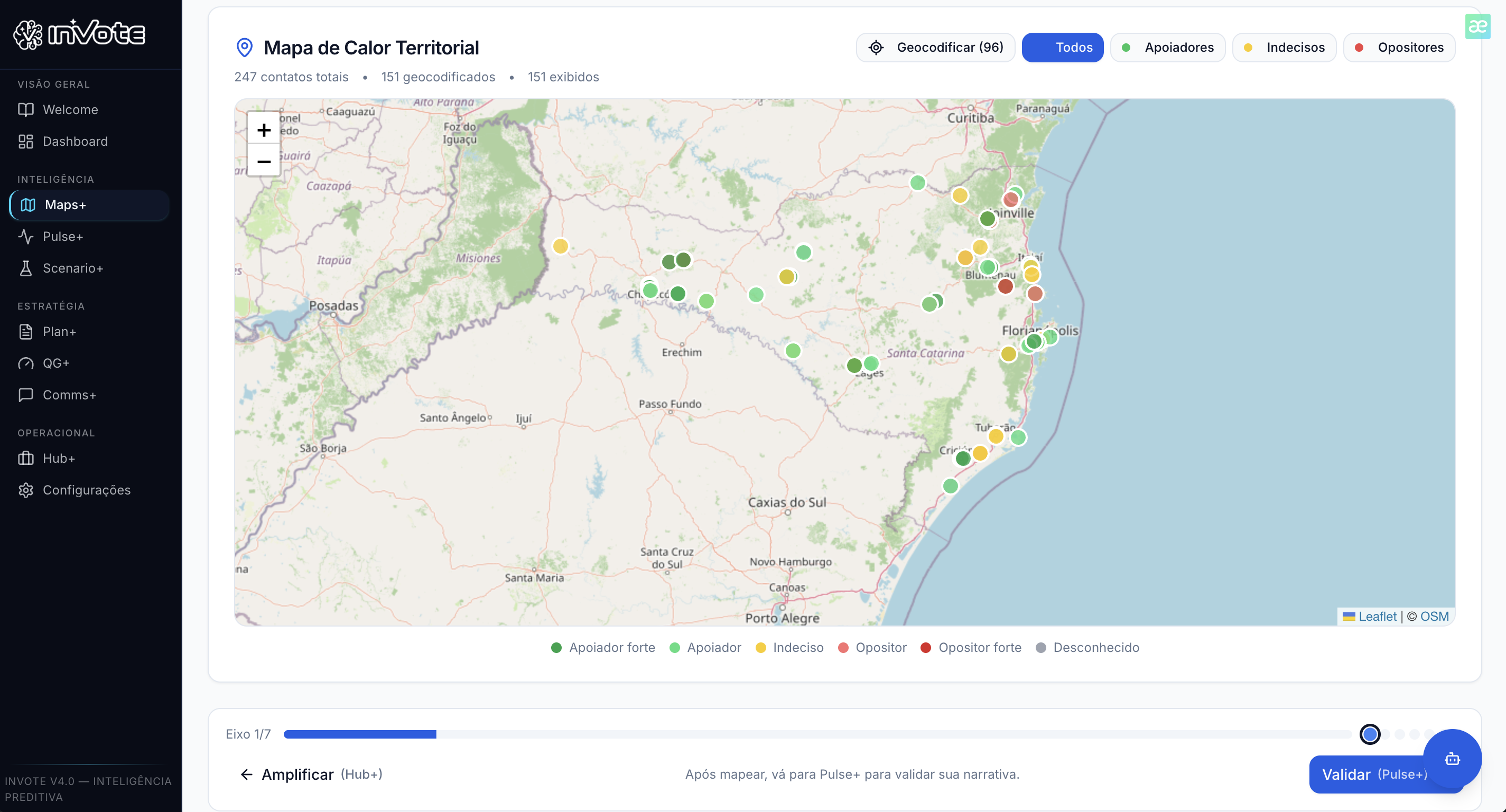Open the Hub+ briefcase icon
This screenshot has width=1506, height=812.
(x=26, y=459)
